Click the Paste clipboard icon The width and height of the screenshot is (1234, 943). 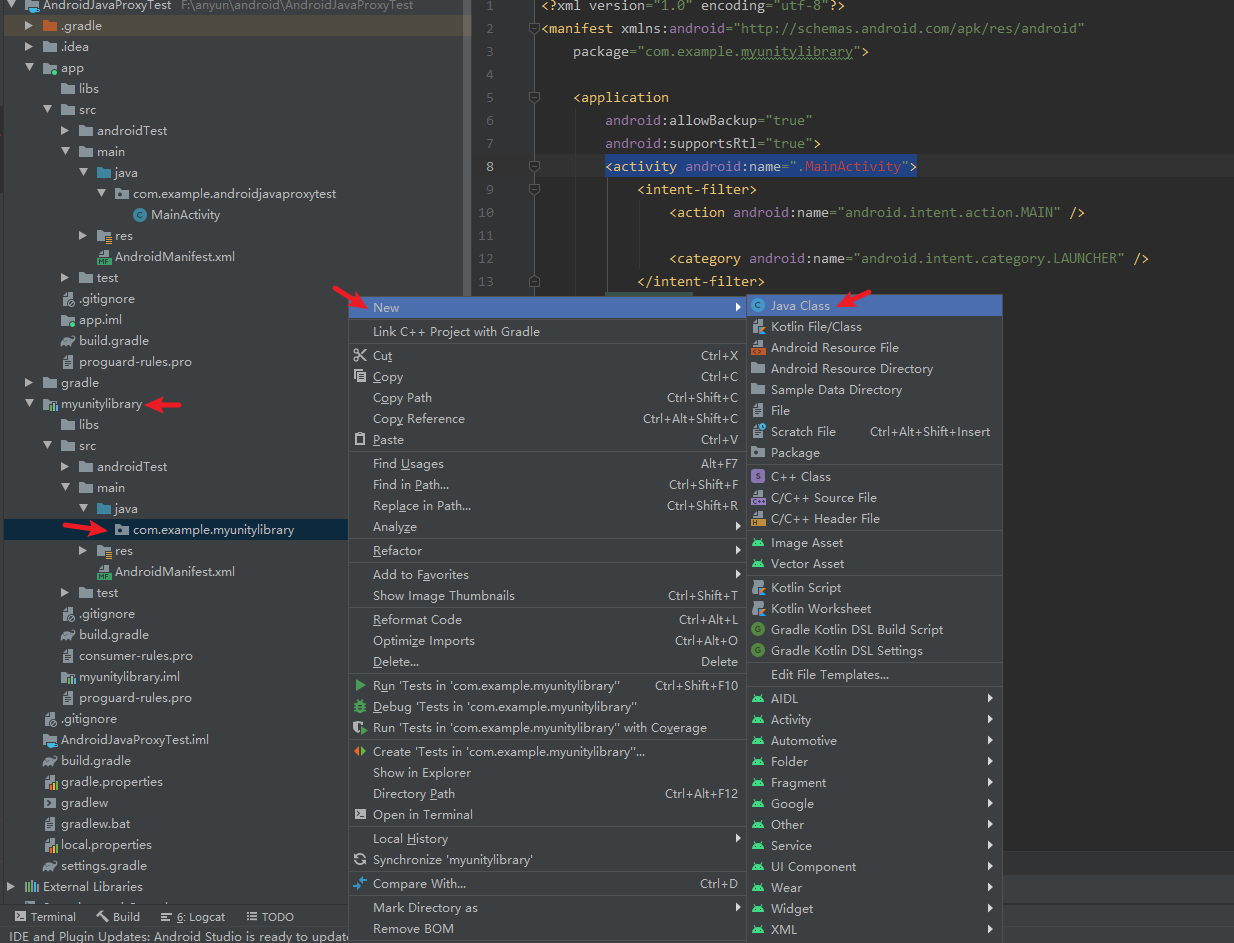click(x=360, y=439)
